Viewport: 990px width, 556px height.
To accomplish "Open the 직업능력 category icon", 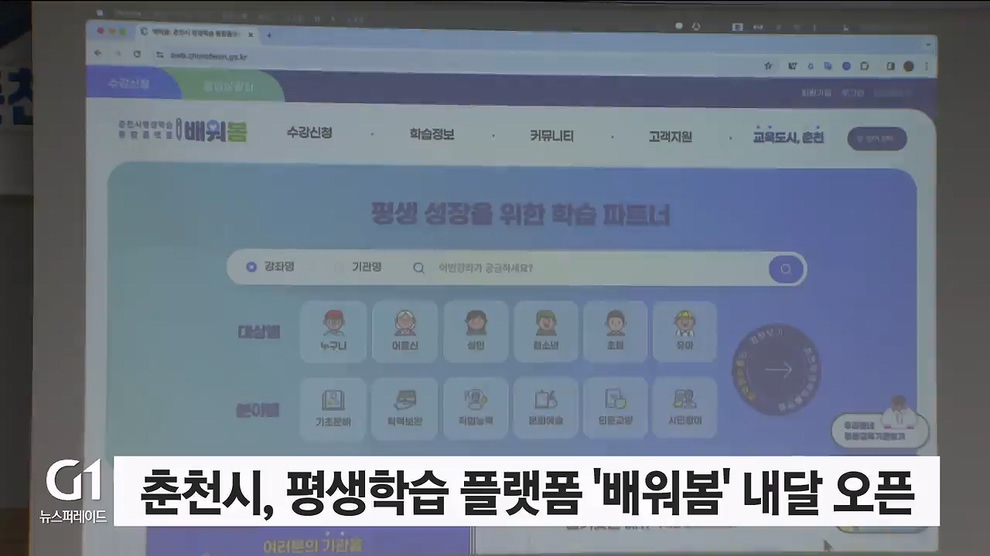I will pos(475,408).
